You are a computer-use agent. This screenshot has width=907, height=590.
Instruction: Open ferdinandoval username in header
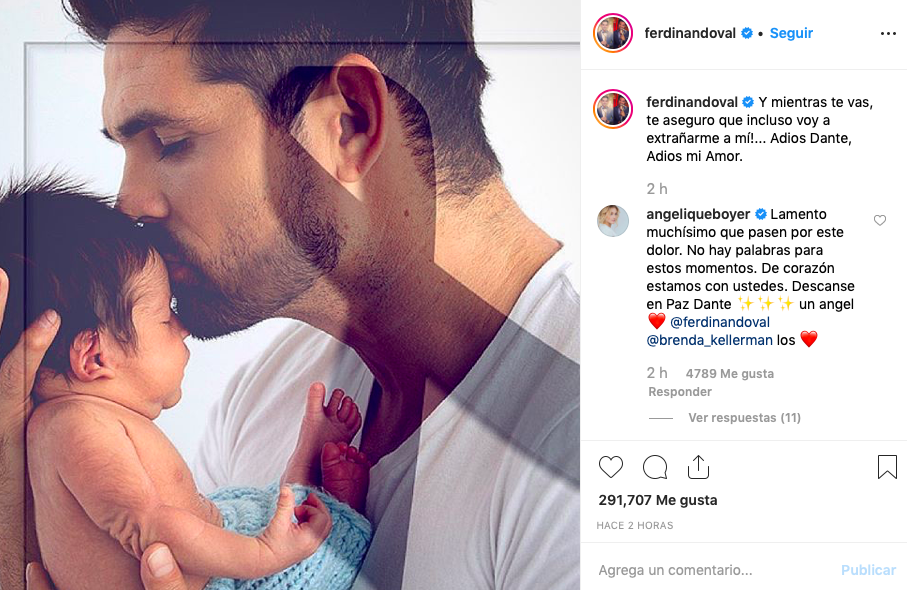pyautogui.click(x=690, y=33)
